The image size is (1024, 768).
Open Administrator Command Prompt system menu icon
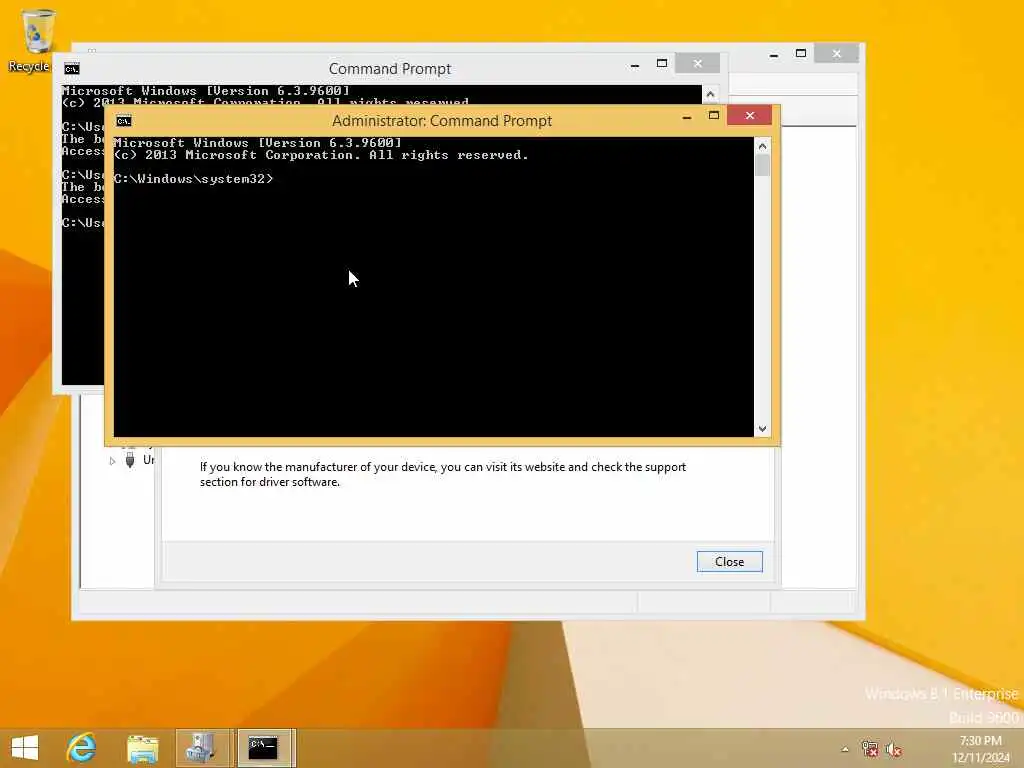[123, 121]
